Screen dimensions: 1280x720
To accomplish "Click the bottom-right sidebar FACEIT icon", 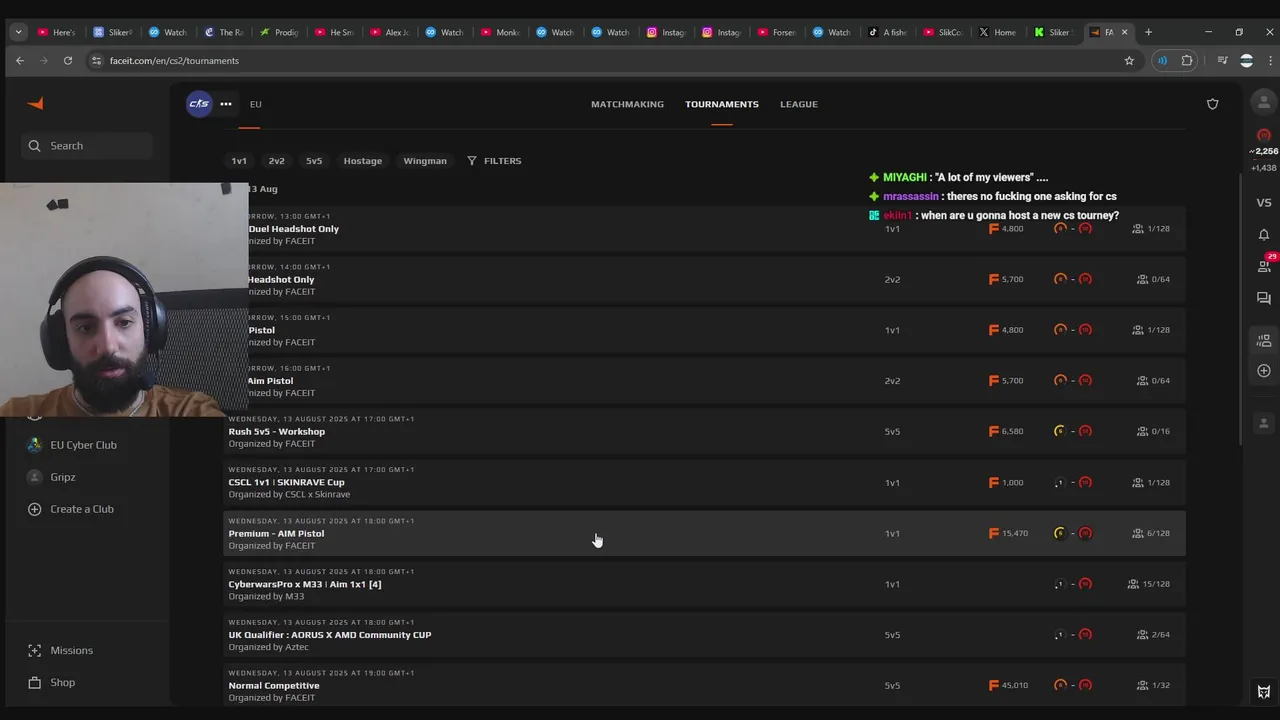I will (1264, 692).
